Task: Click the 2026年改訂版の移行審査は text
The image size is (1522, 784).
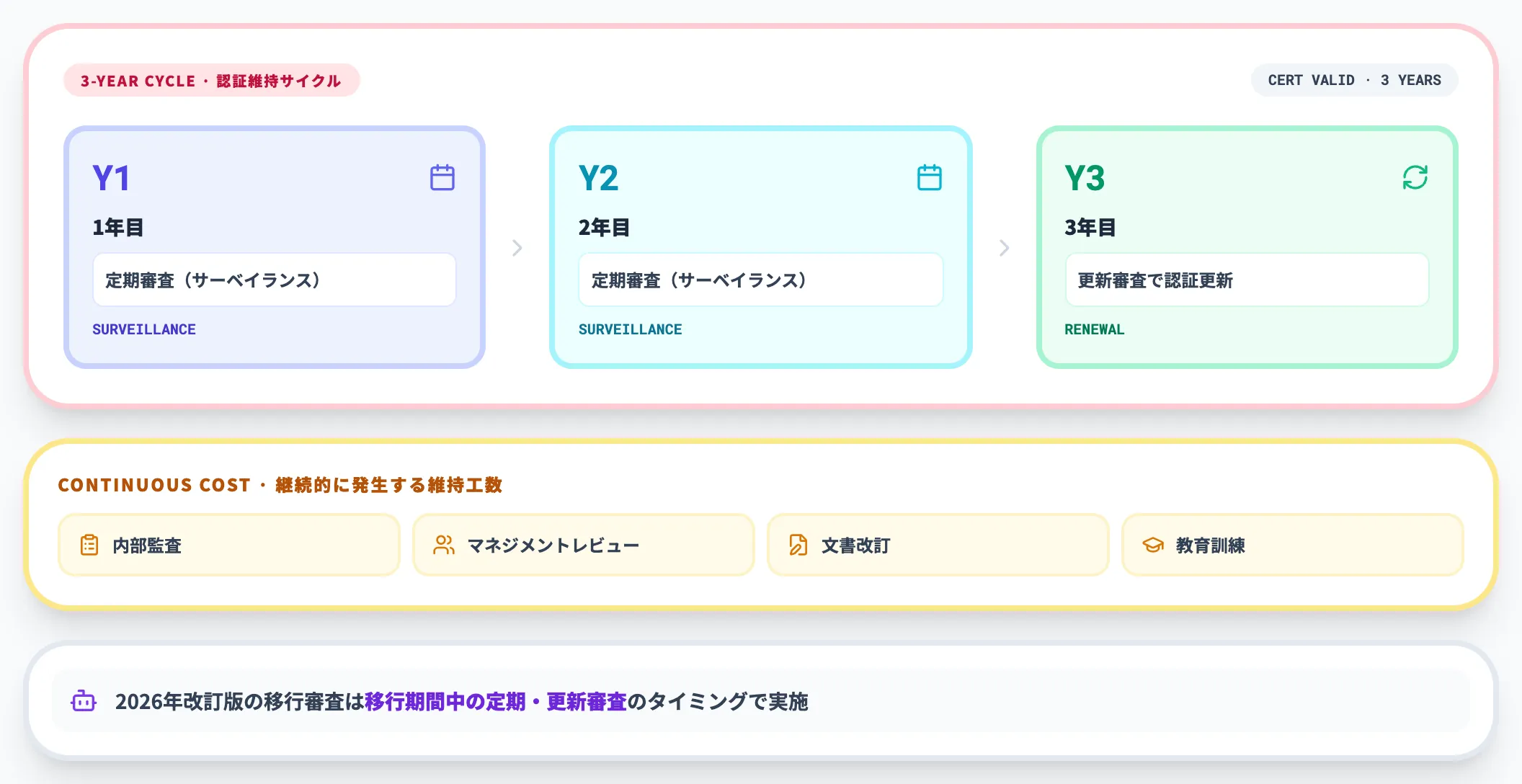Action: pos(240,701)
